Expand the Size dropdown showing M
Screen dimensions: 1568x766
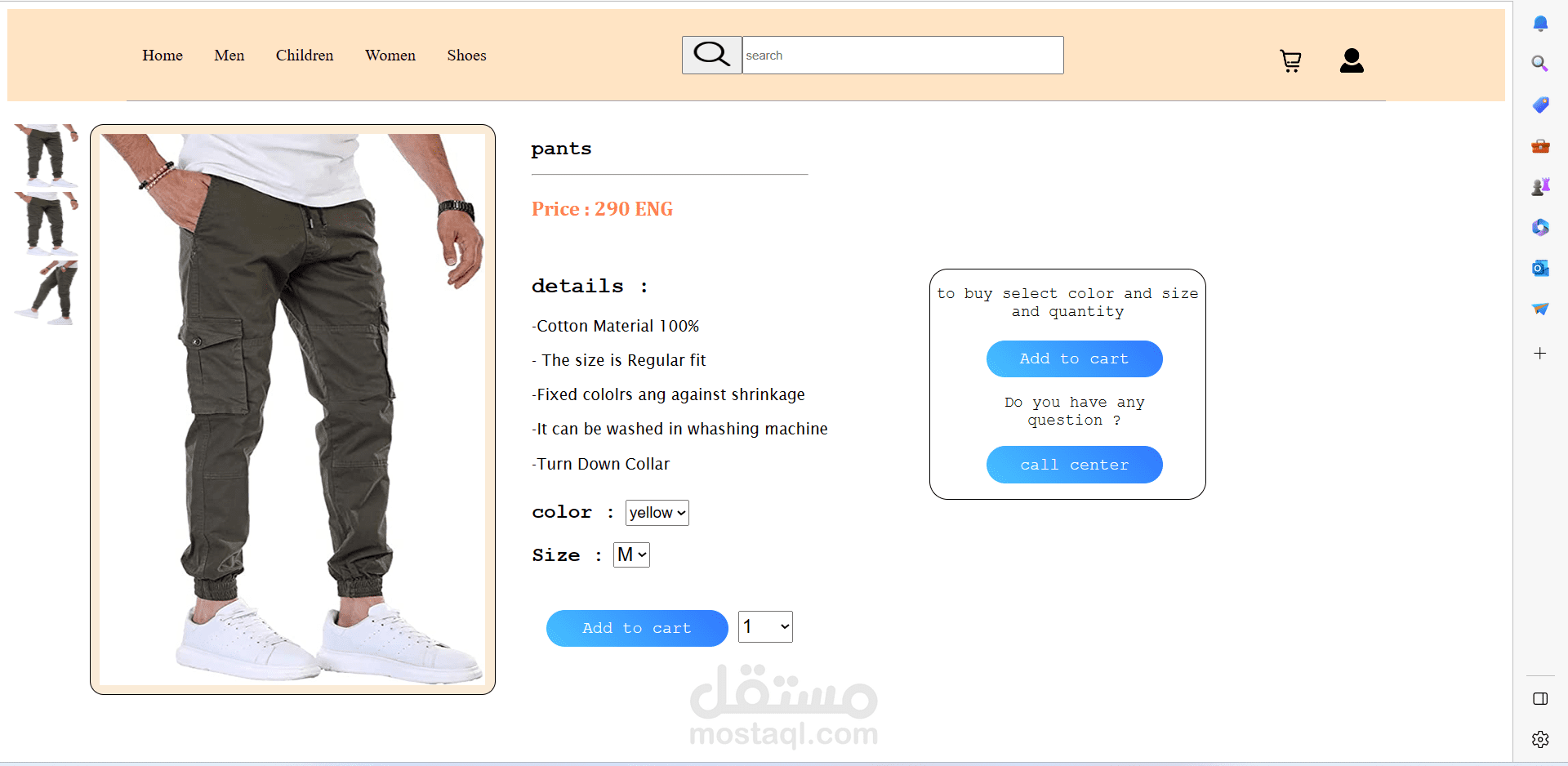631,555
